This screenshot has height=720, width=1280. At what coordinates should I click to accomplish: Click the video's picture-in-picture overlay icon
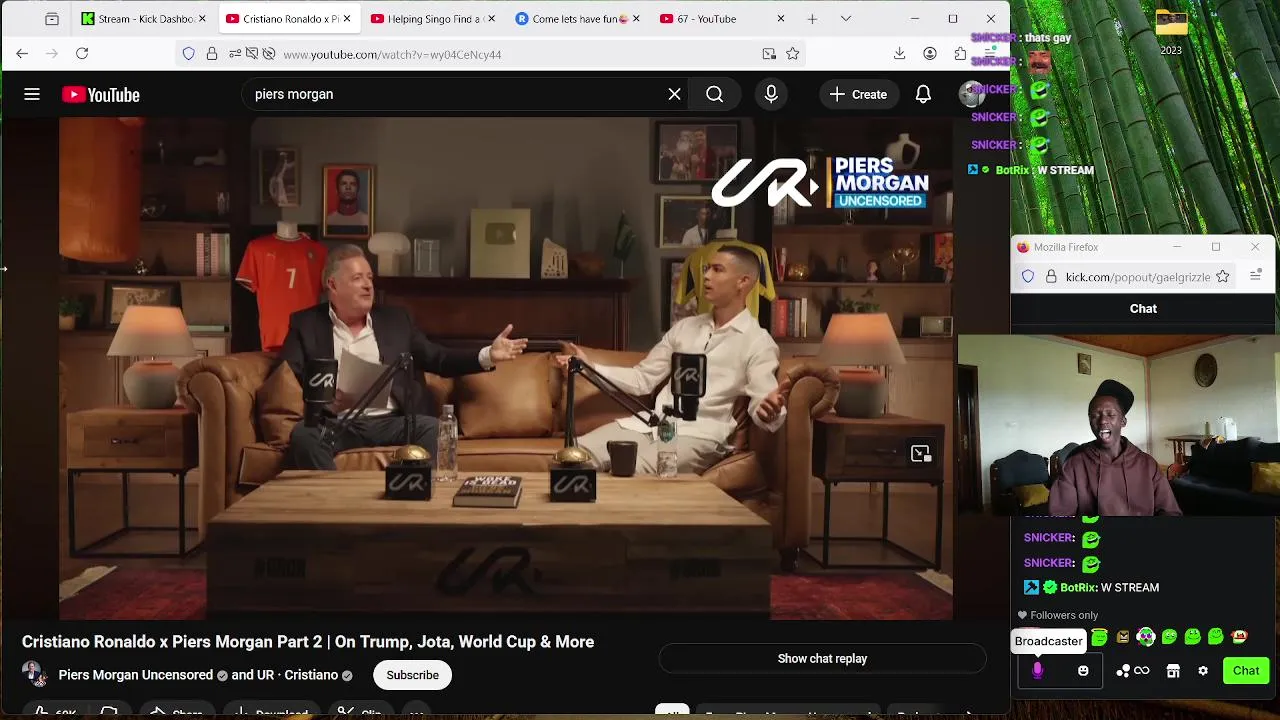(921, 454)
